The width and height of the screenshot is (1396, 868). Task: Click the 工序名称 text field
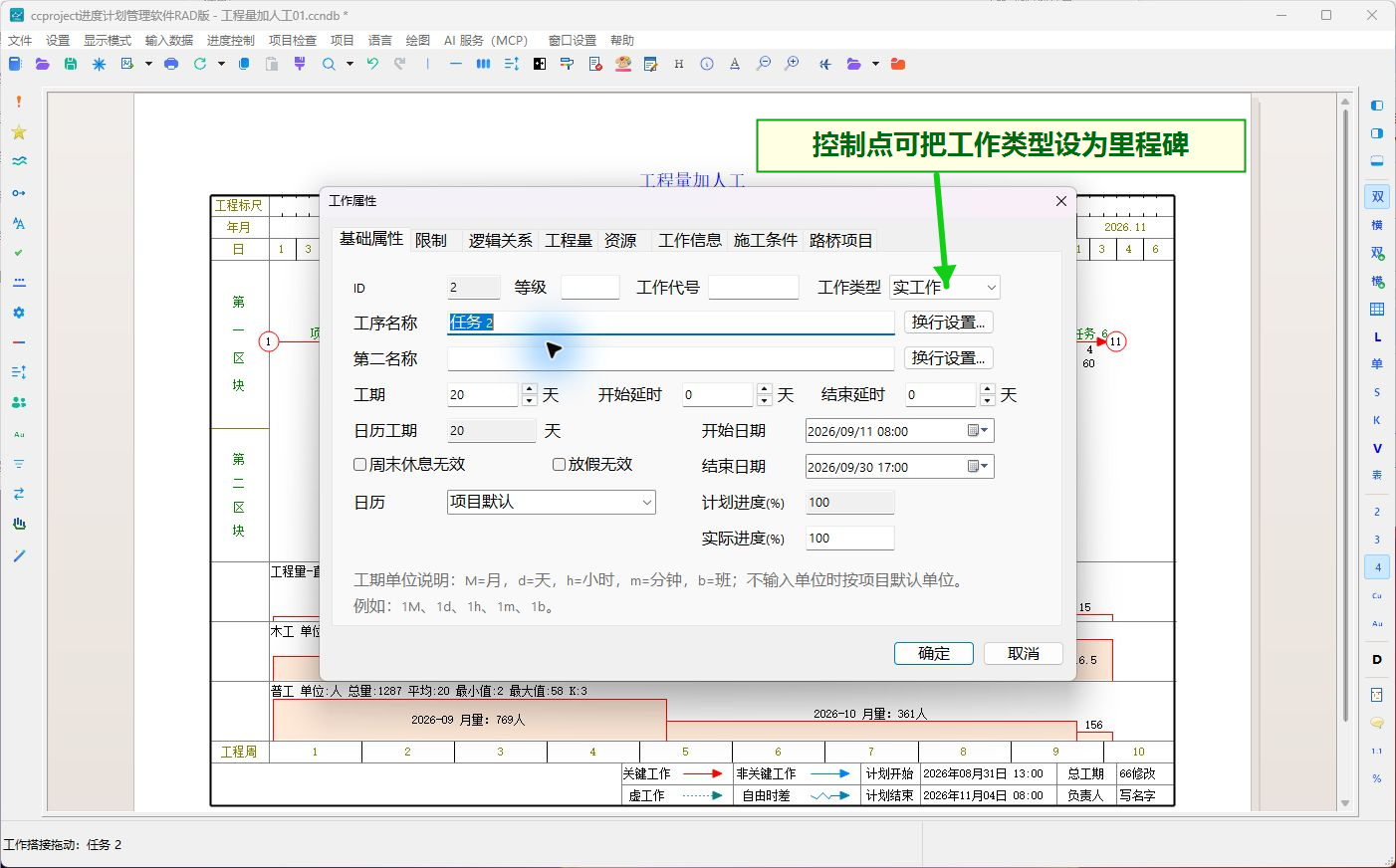[x=671, y=323]
